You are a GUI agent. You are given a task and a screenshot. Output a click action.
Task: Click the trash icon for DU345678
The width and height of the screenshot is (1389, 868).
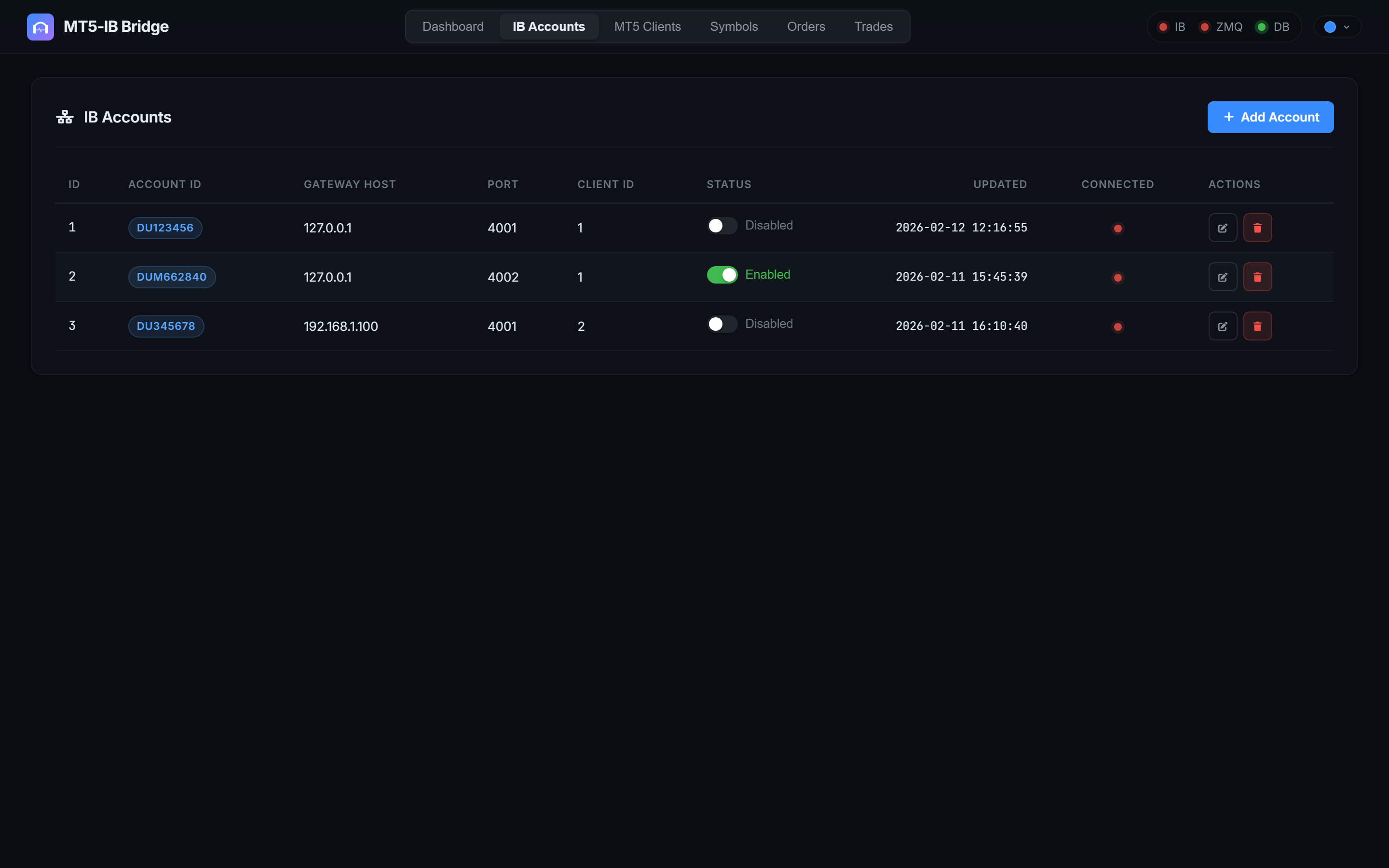(x=1257, y=326)
